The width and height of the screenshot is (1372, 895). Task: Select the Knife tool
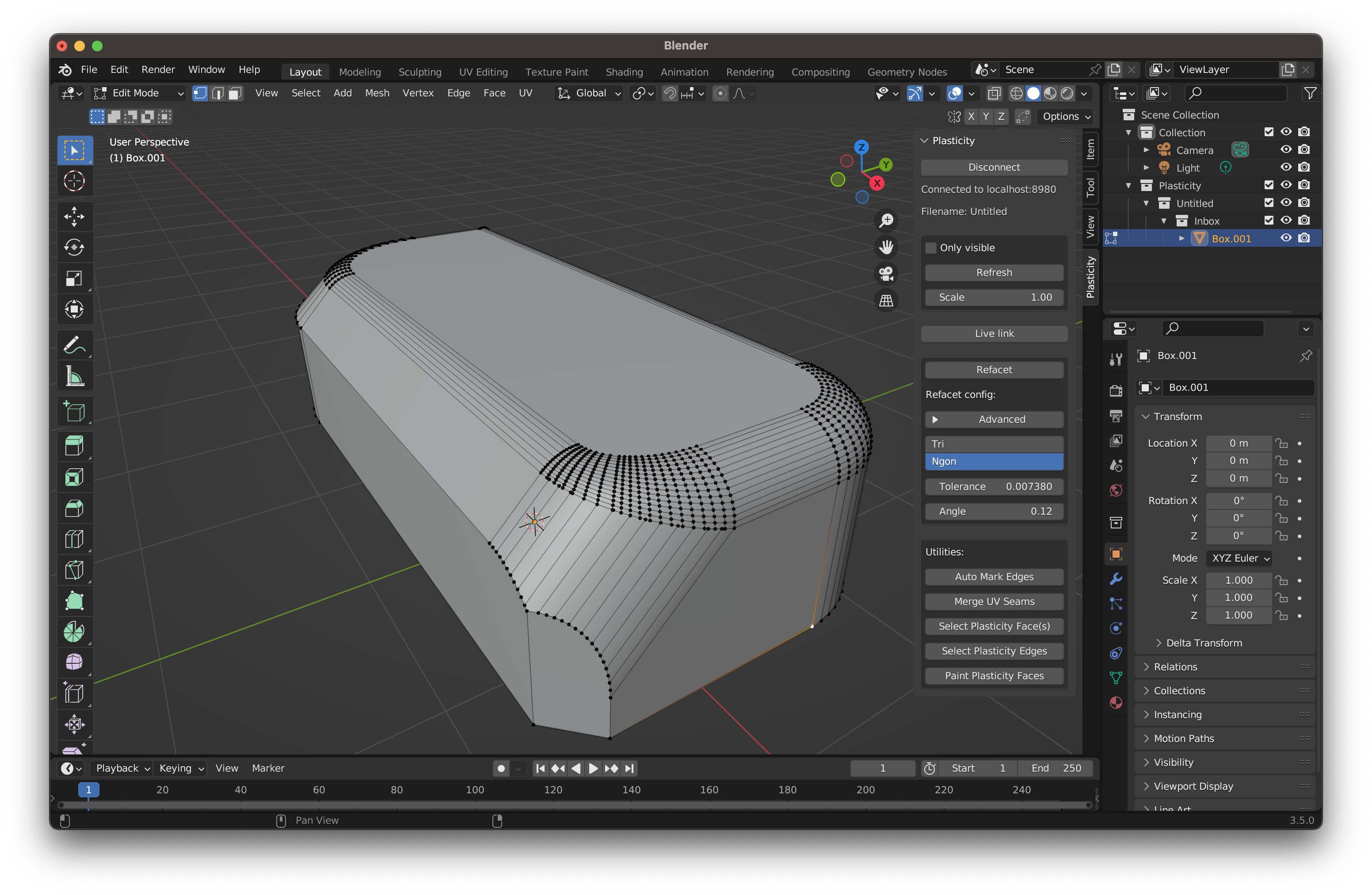point(74,570)
